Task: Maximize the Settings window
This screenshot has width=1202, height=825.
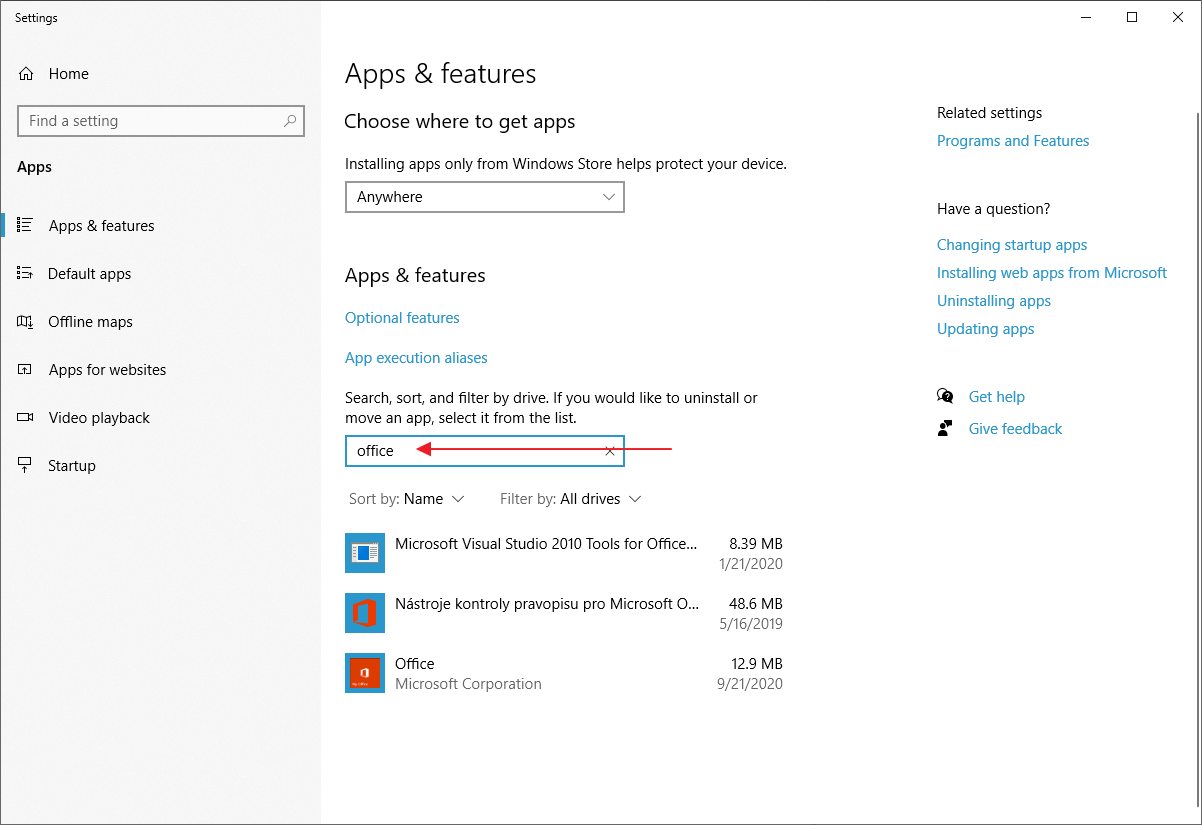Action: tap(1132, 17)
